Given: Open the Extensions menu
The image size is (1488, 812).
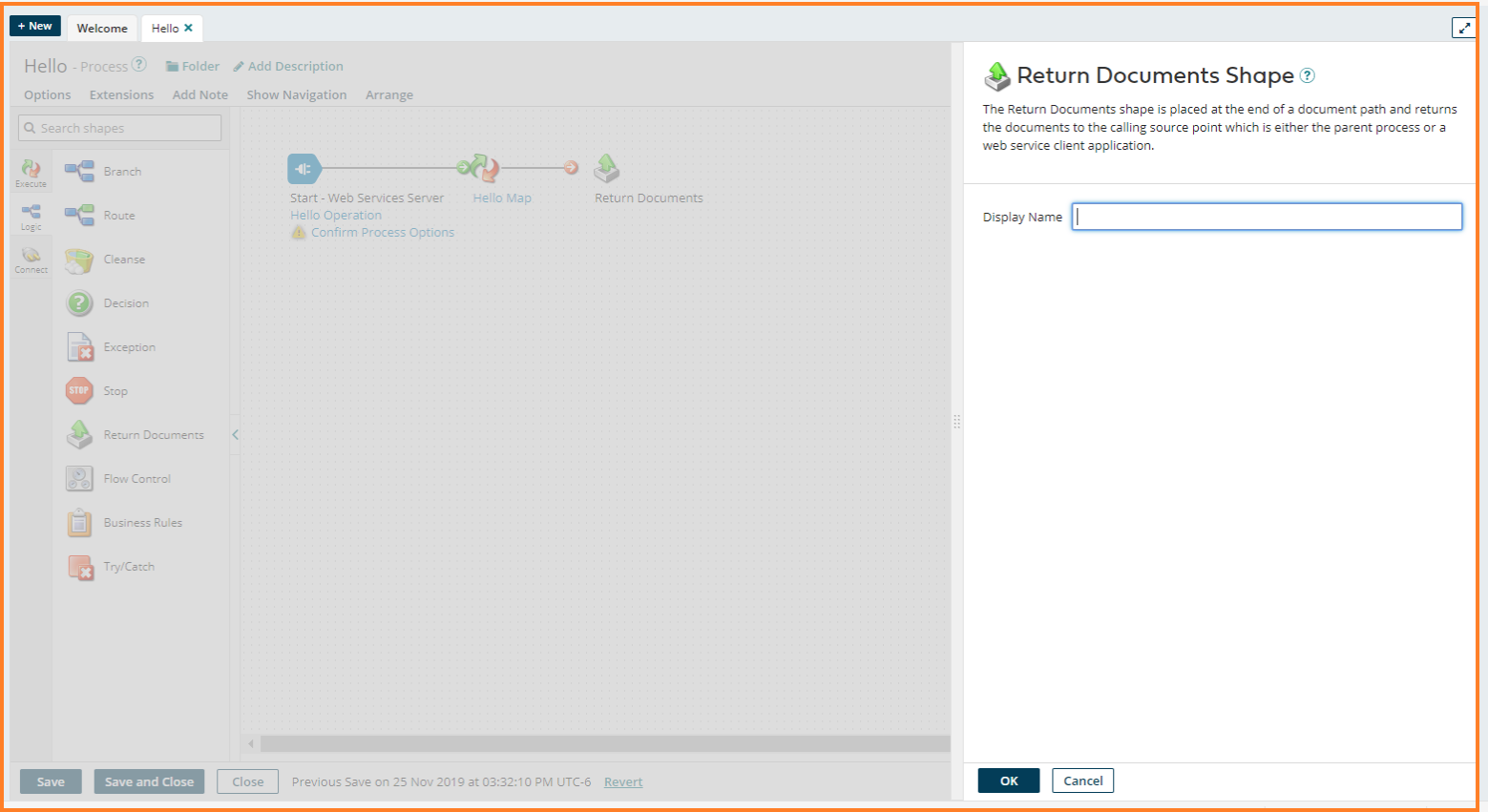Looking at the screenshot, I should coord(121,95).
